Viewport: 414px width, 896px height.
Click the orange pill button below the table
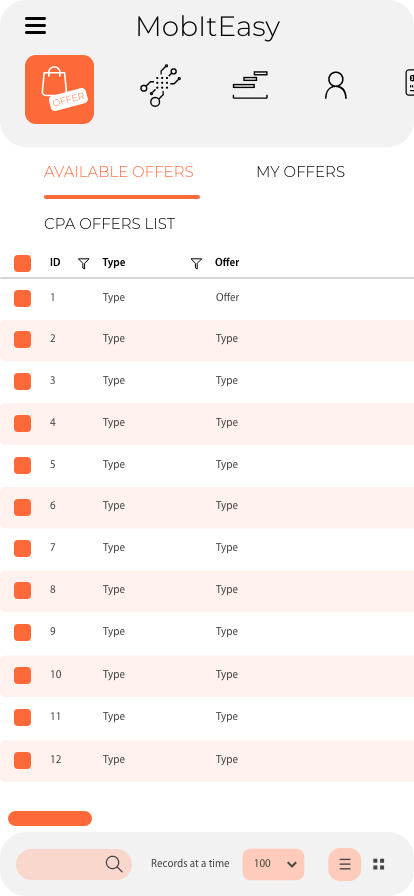coord(50,818)
